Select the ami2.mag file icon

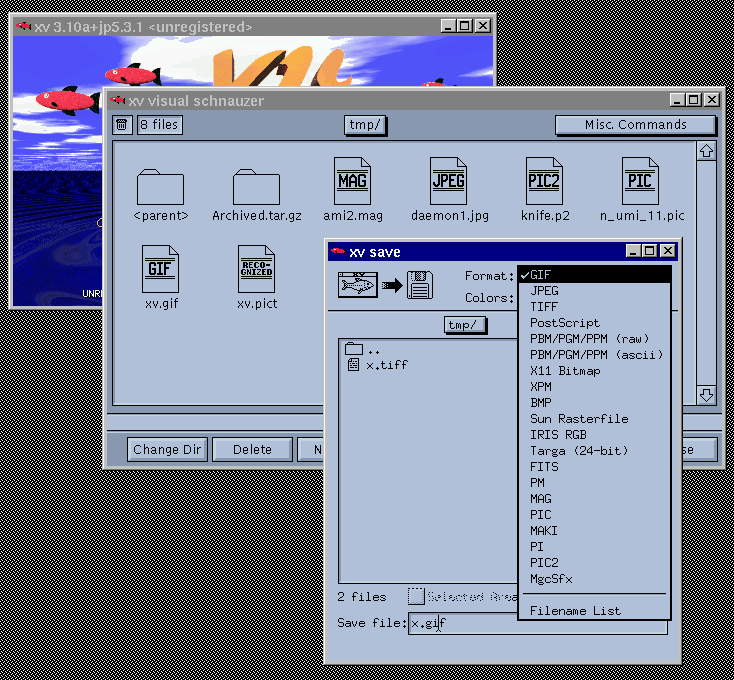click(x=352, y=181)
